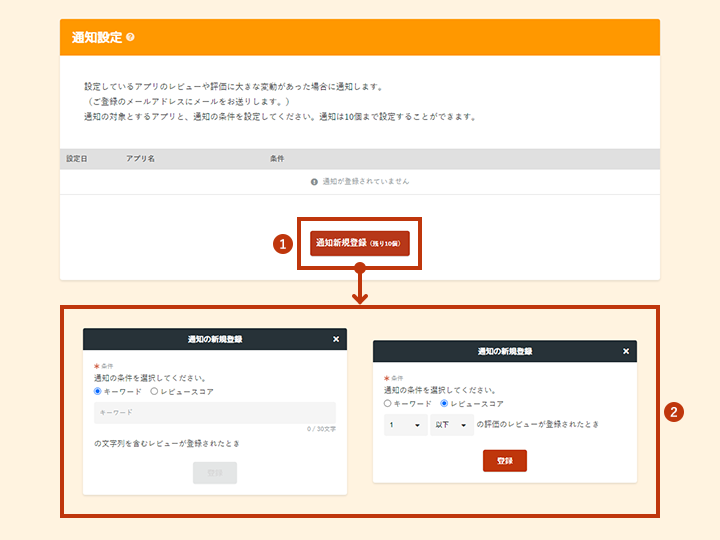Select キーワード radio in the left dialog
This screenshot has height=540, width=720.
point(98,391)
